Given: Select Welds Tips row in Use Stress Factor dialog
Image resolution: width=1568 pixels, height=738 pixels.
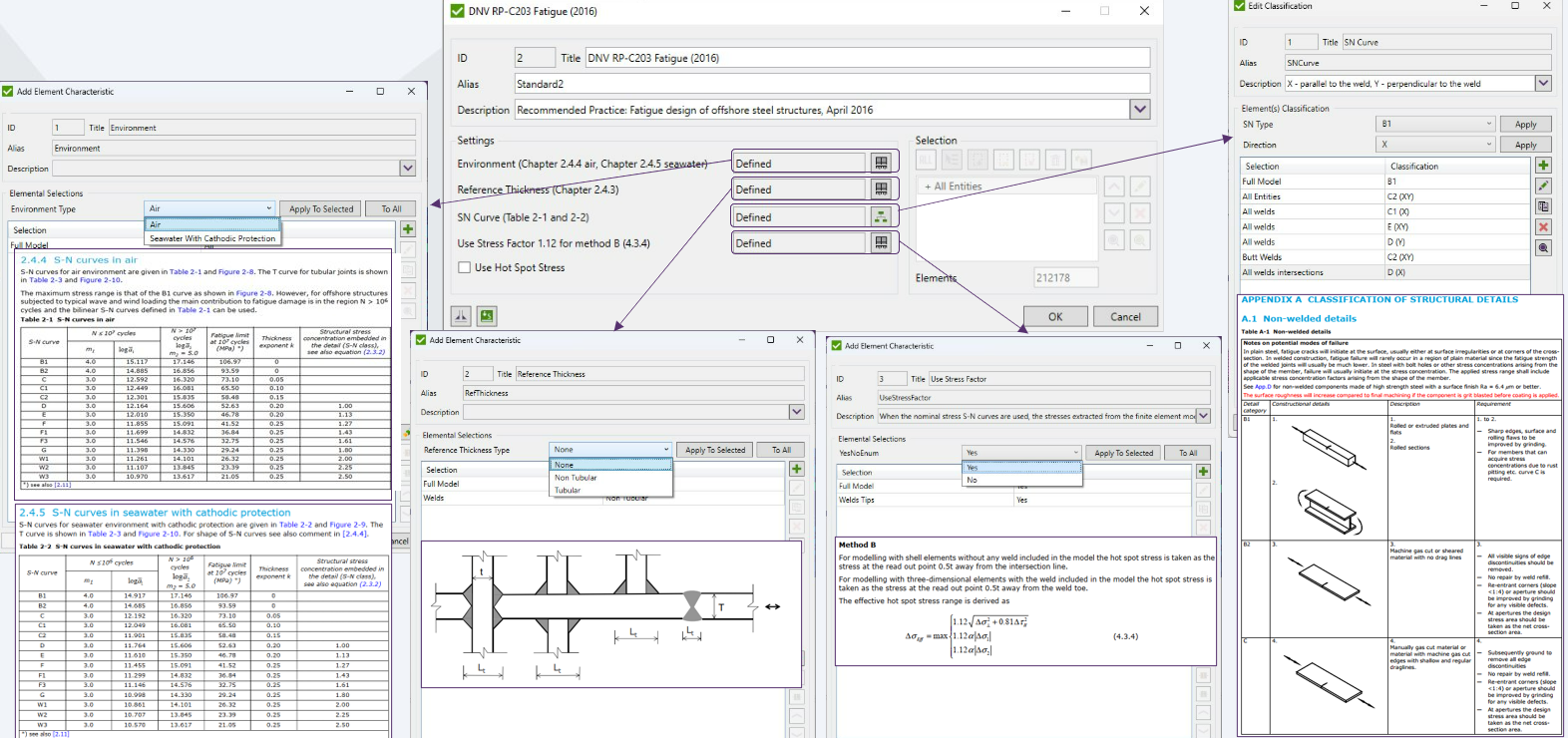Looking at the screenshot, I should (1014, 500).
